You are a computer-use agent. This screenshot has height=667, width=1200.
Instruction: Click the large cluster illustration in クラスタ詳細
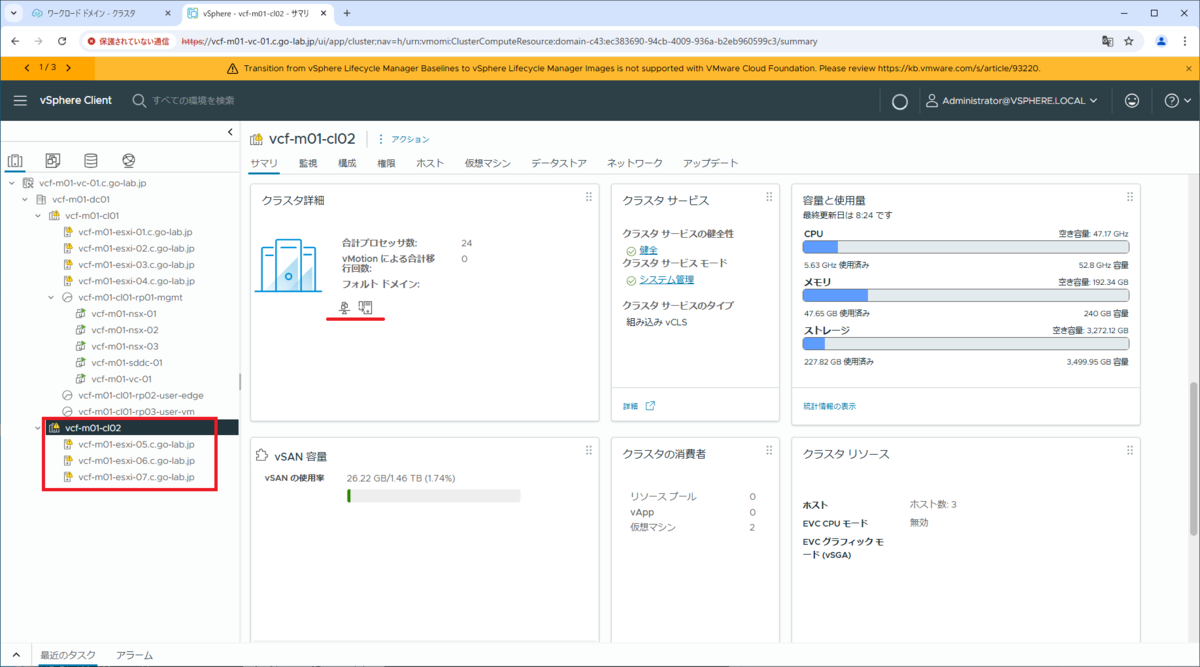tap(288, 265)
